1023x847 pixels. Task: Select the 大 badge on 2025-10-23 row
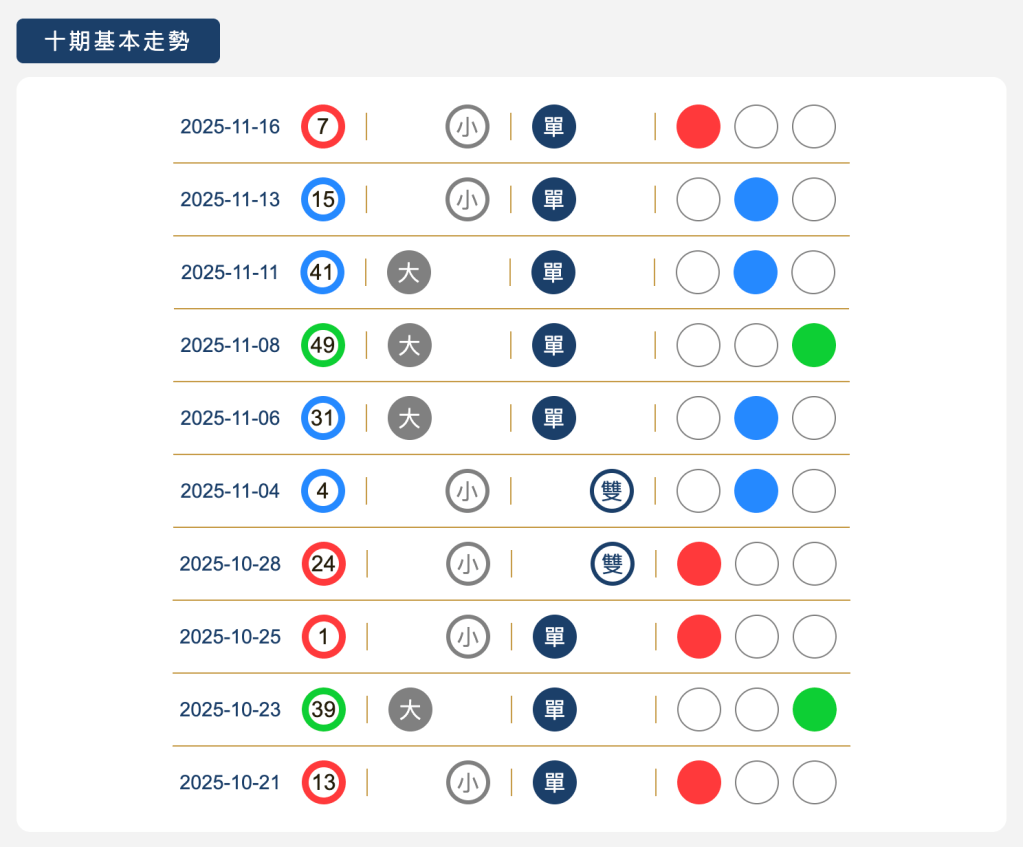[x=409, y=710]
